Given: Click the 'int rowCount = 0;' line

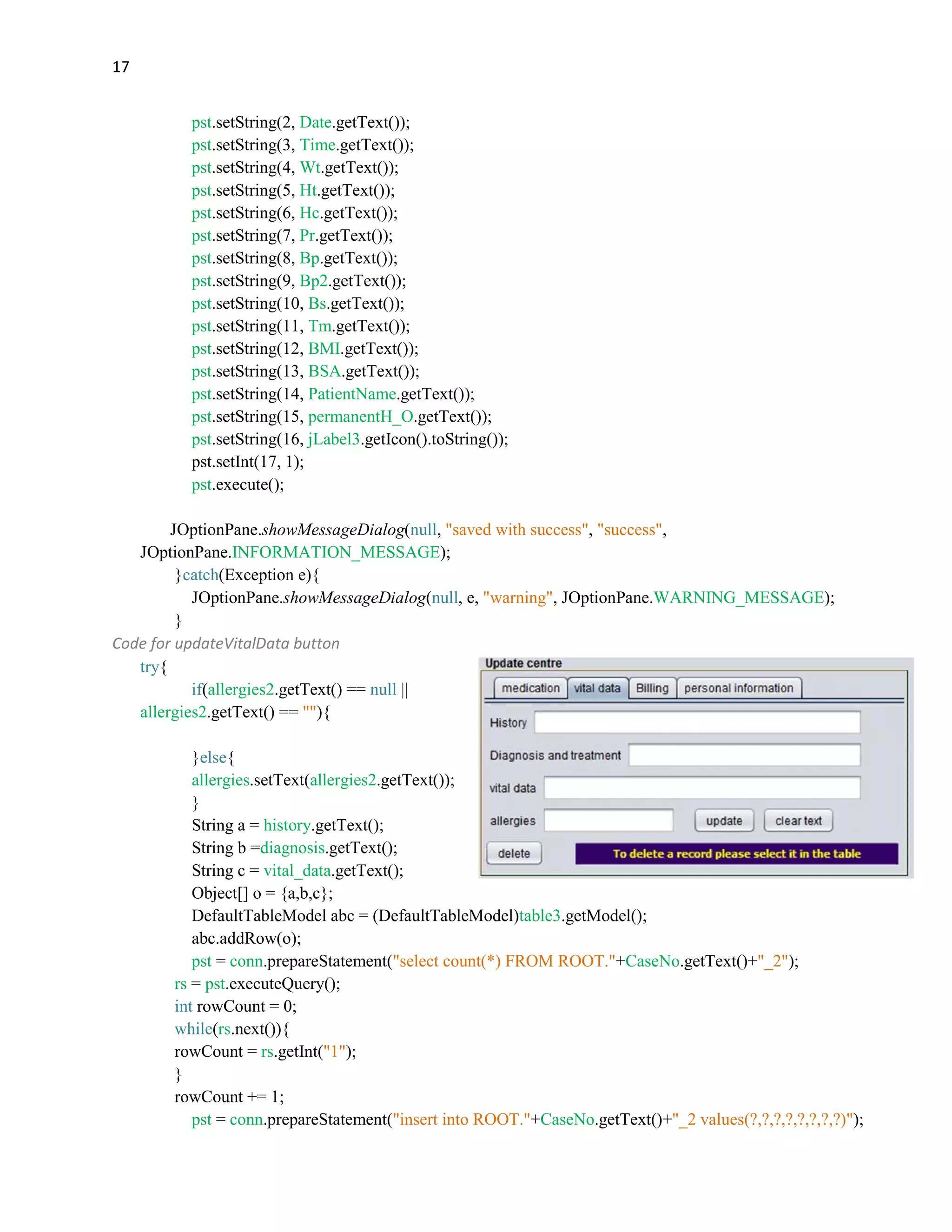Looking at the screenshot, I should coord(235,1006).
